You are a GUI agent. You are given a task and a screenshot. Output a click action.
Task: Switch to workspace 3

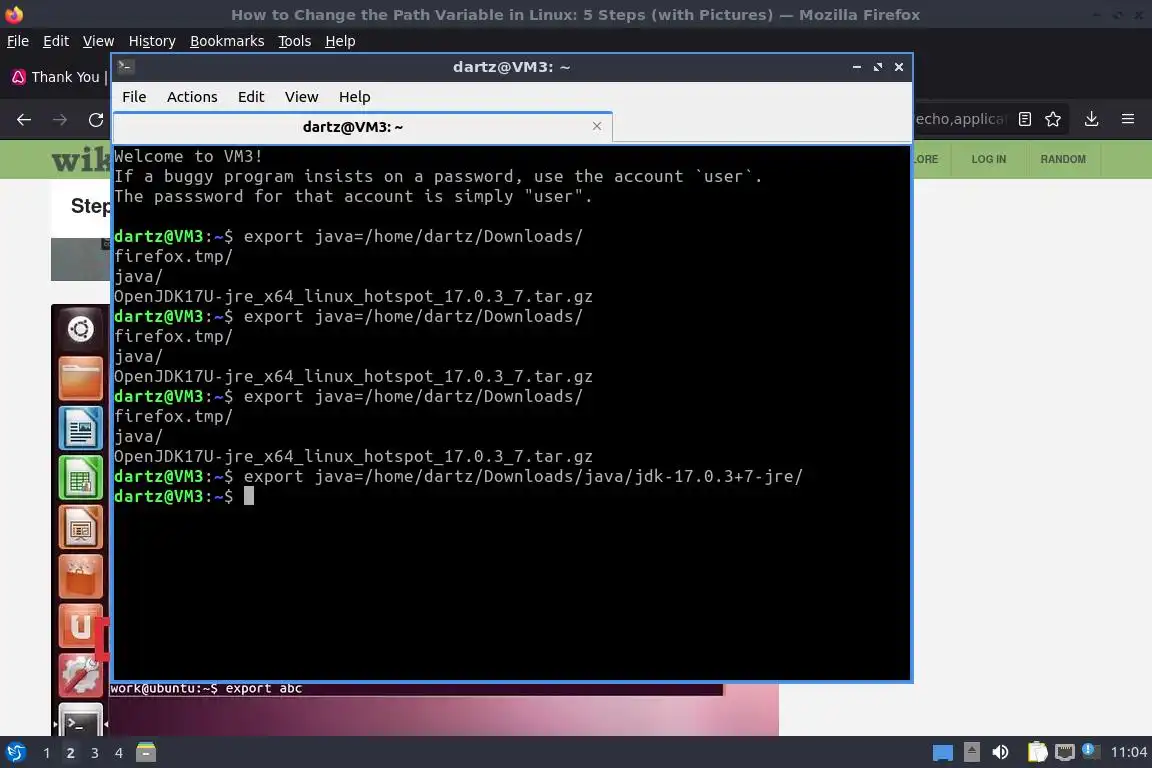pyautogui.click(x=95, y=753)
